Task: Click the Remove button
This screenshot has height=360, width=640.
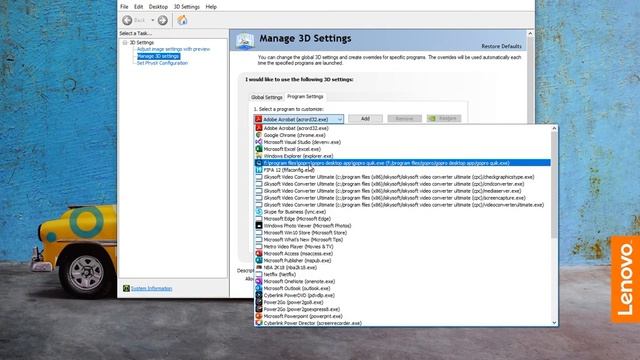Action: point(404,118)
